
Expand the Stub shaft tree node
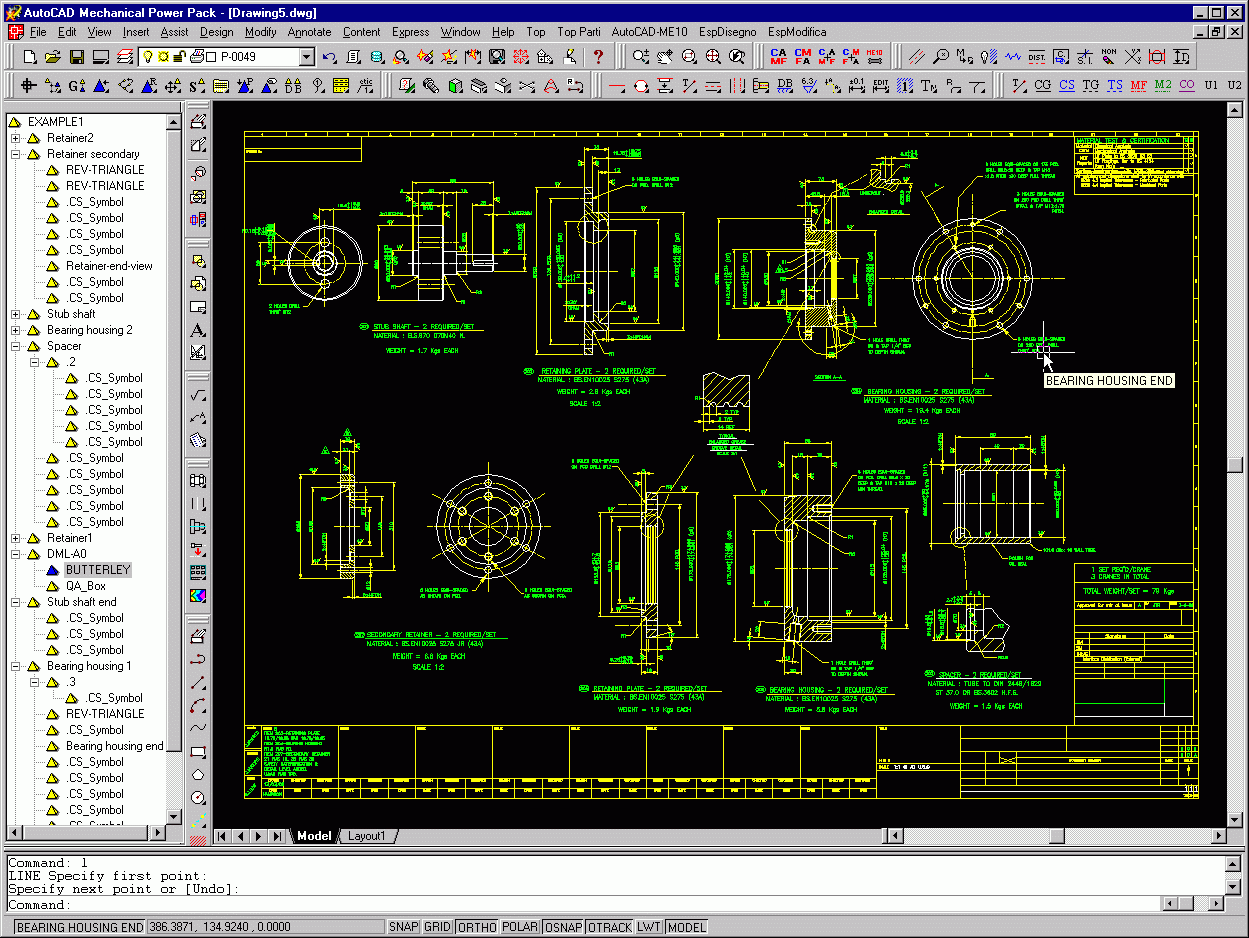pos(16,314)
